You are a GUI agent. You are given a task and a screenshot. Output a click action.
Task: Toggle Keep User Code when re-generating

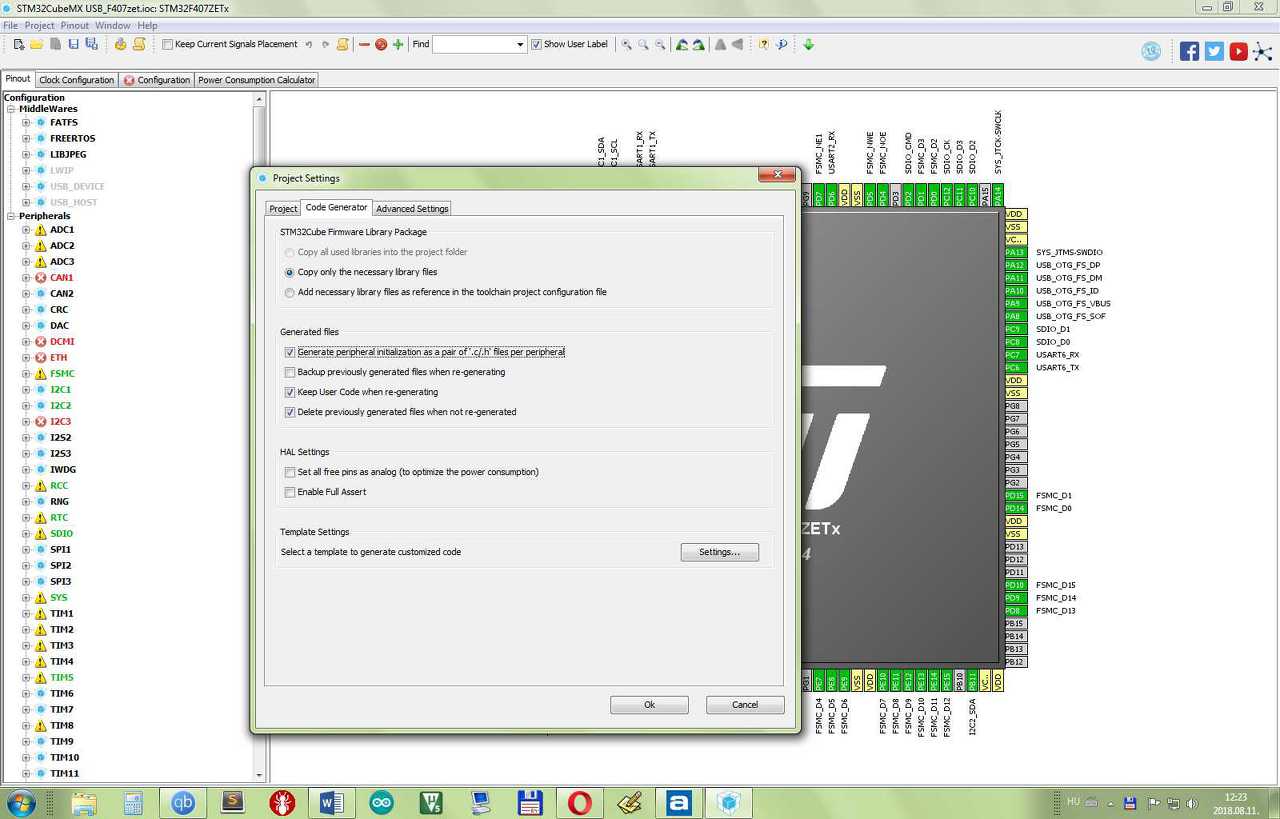pyautogui.click(x=290, y=392)
